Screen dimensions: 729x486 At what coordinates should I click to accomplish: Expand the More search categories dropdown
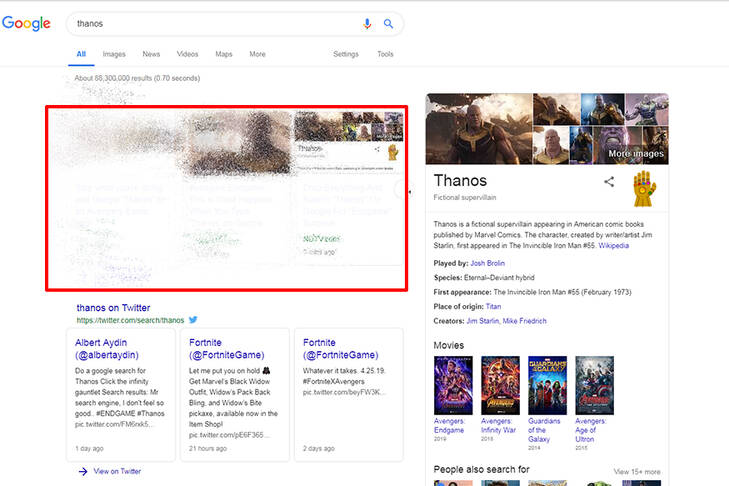point(257,54)
